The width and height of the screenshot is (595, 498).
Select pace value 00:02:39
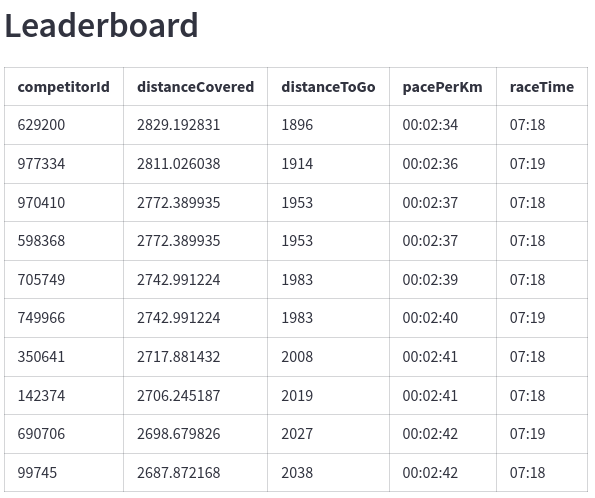click(x=430, y=280)
